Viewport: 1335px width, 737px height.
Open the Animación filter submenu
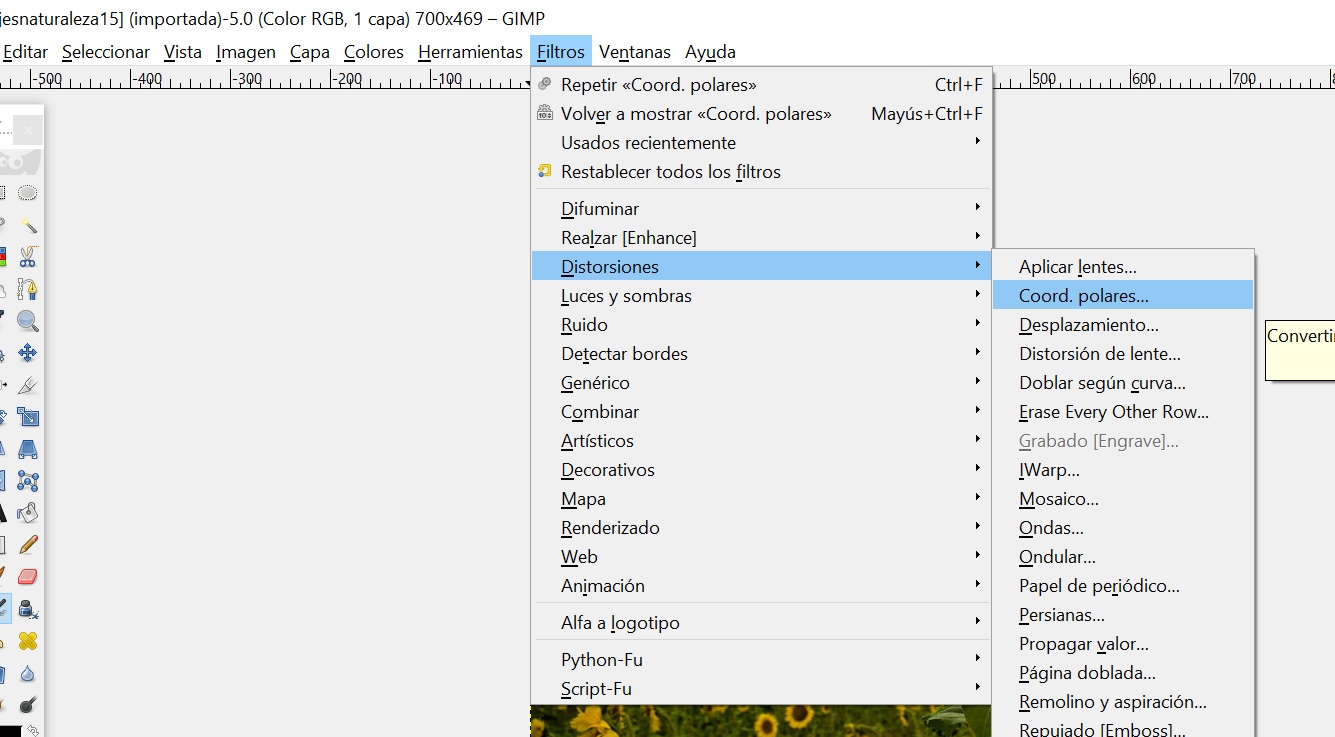pos(761,585)
